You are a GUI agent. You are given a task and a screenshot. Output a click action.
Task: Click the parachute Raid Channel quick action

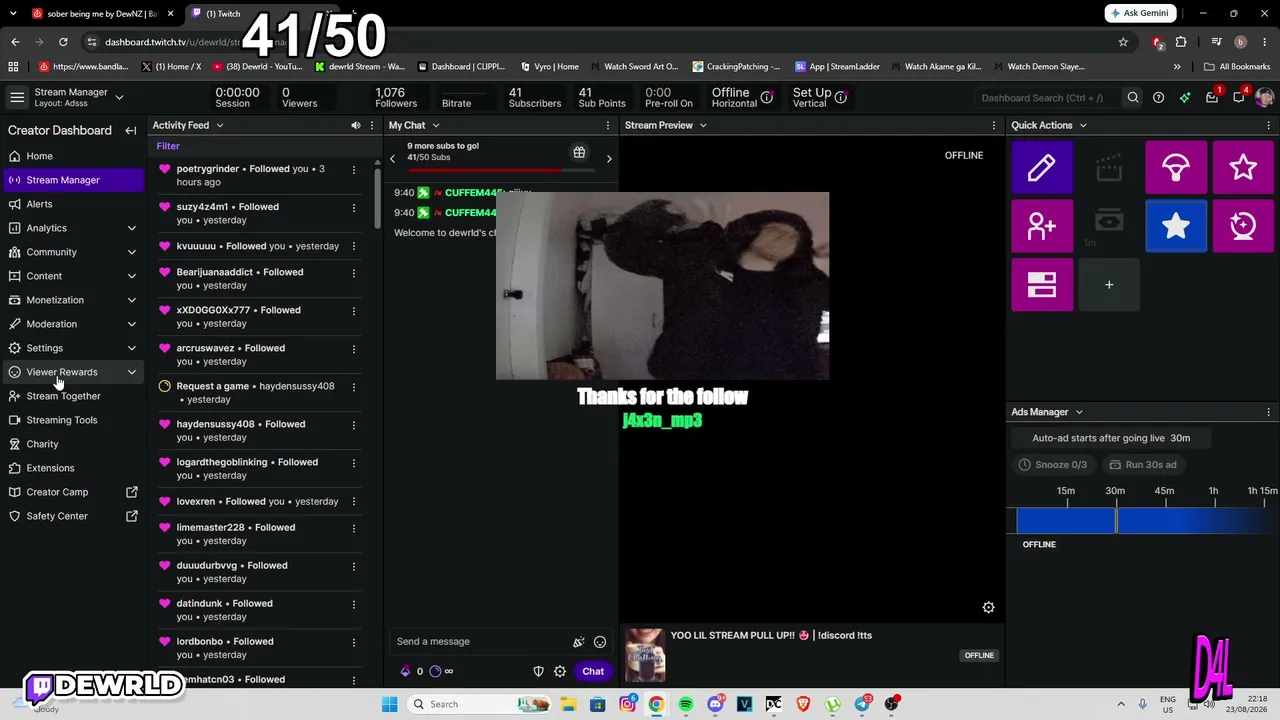[1176, 168]
